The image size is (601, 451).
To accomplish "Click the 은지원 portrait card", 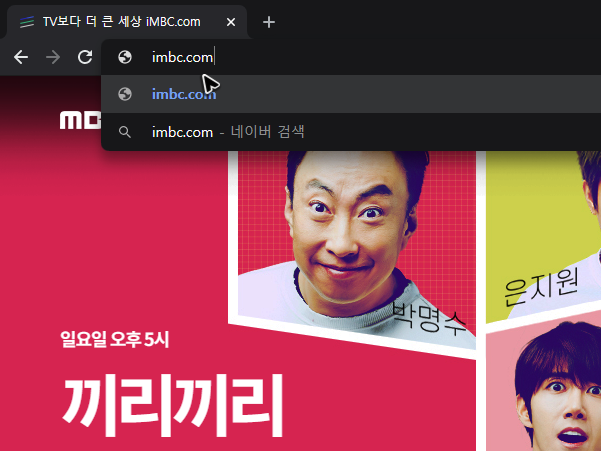I will click(x=544, y=236).
